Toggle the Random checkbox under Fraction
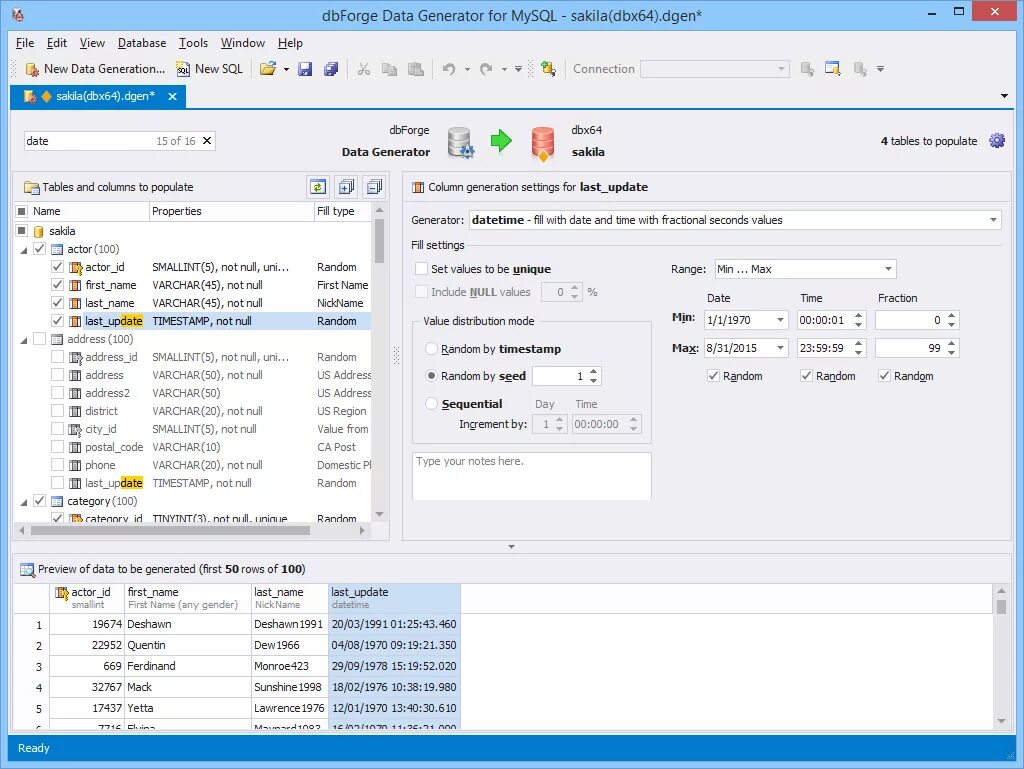 pyautogui.click(x=884, y=375)
